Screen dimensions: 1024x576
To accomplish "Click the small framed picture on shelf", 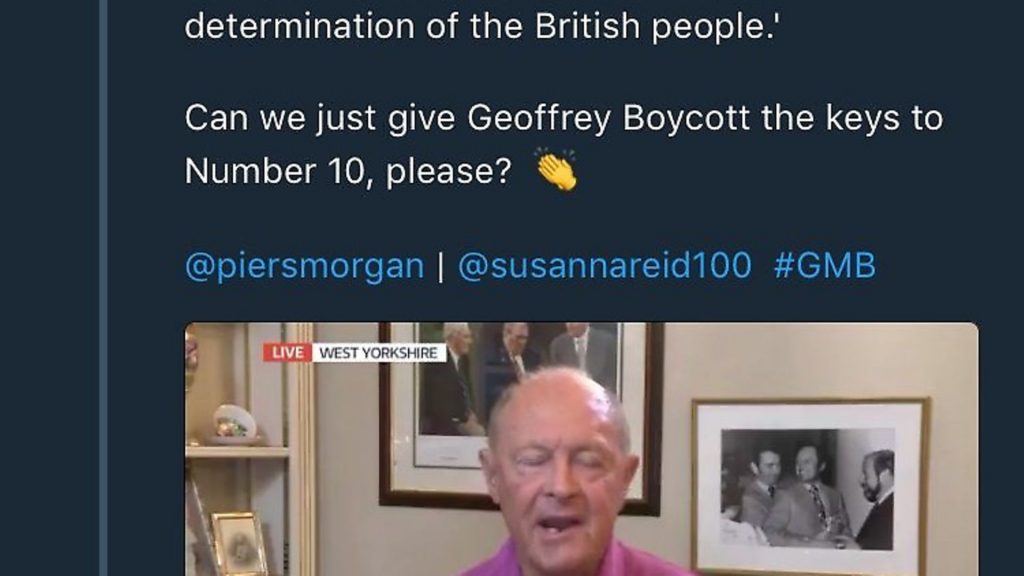I will [x=239, y=543].
